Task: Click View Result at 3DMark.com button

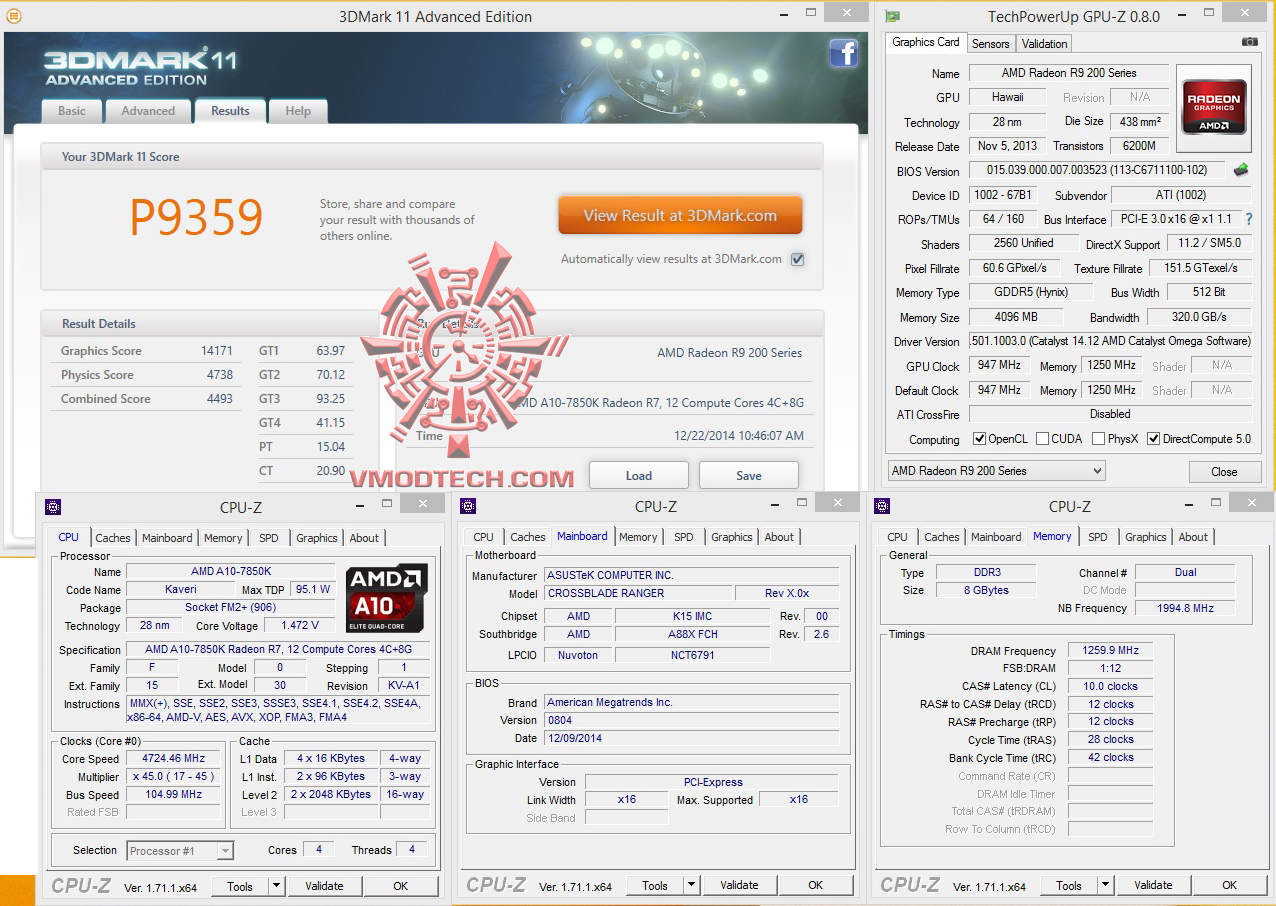Action: (x=680, y=215)
